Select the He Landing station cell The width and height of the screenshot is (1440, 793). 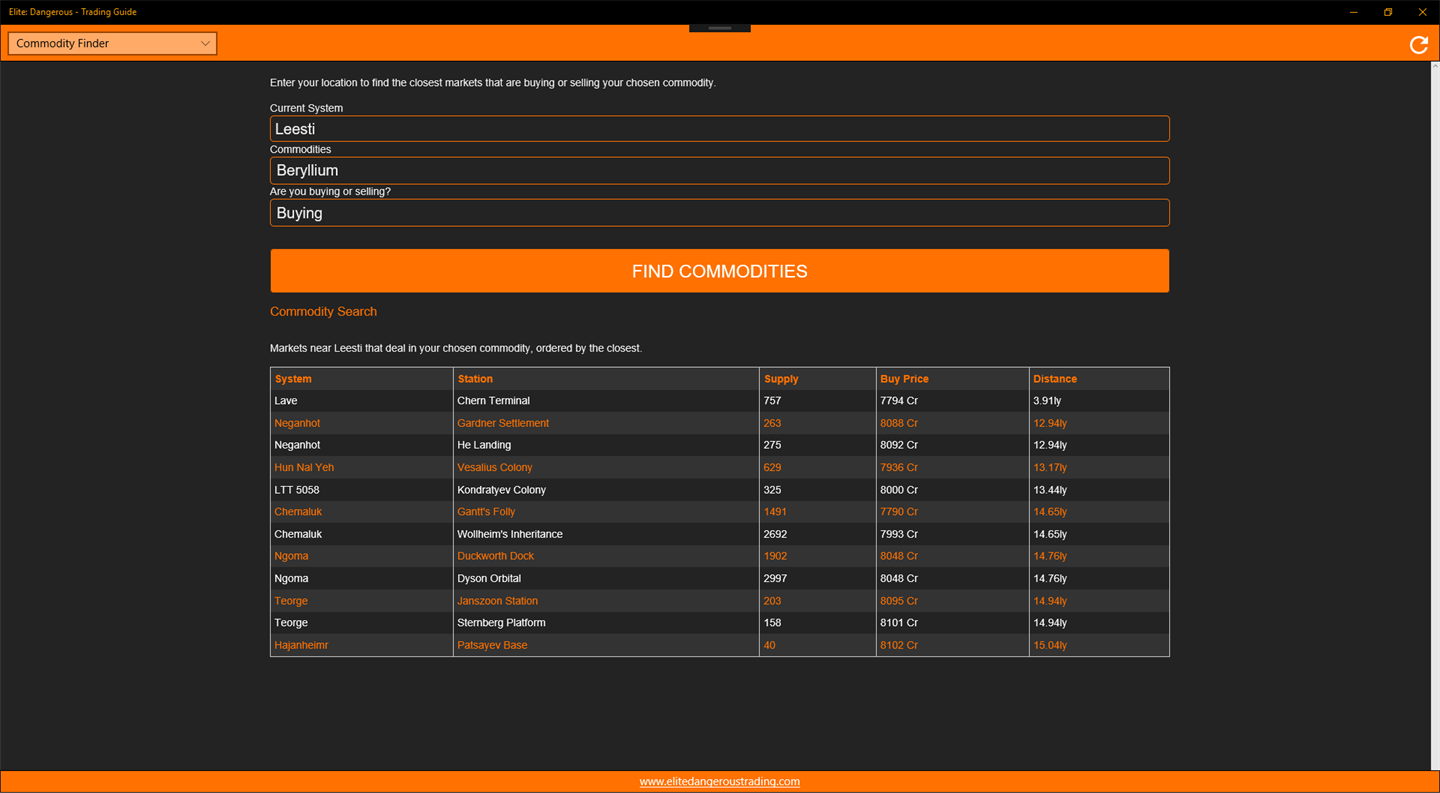point(484,445)
